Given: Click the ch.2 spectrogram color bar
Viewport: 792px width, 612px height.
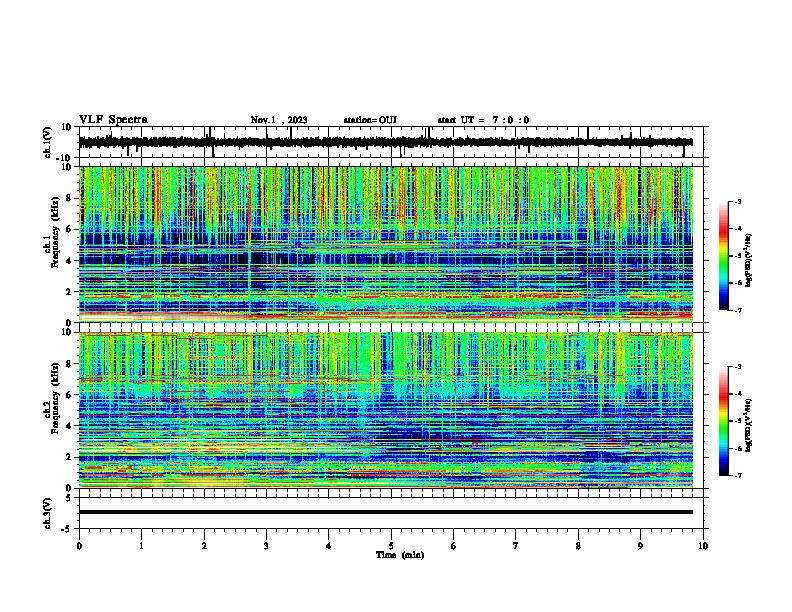Looking at the screenshot, I should point(724,421).
